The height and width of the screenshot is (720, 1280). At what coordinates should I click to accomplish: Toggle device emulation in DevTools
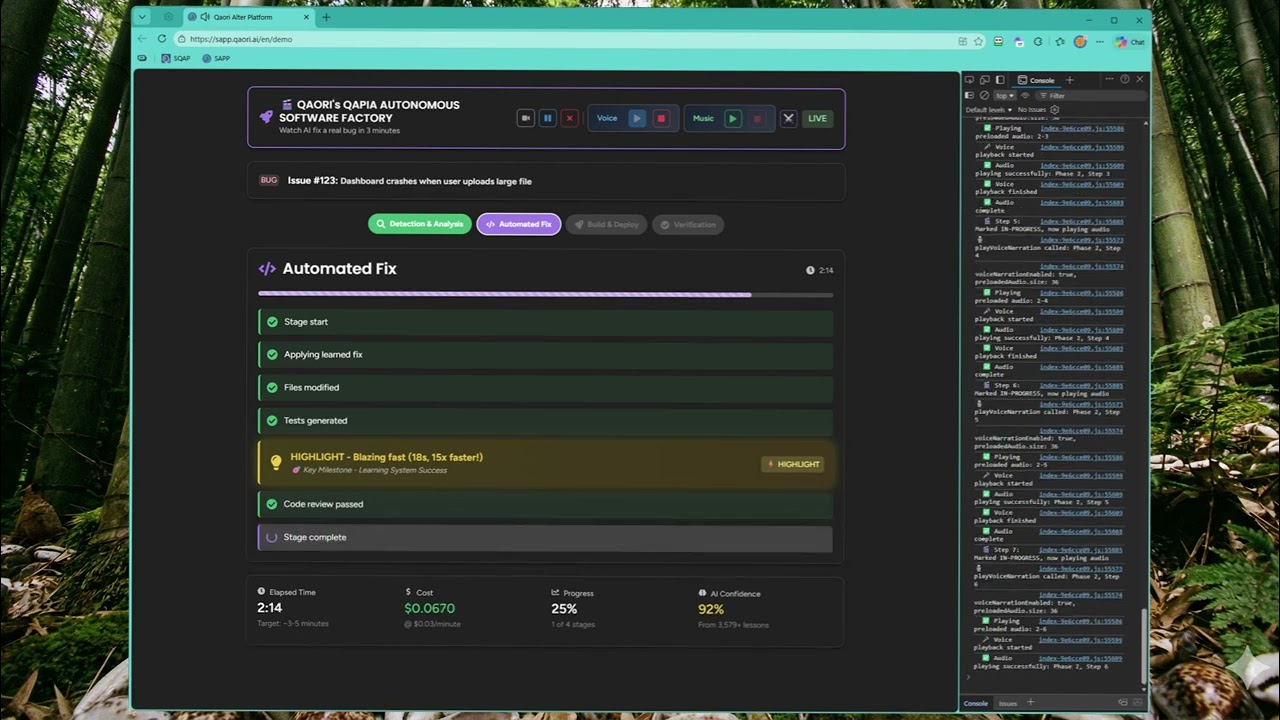click(x=984, y=80)
